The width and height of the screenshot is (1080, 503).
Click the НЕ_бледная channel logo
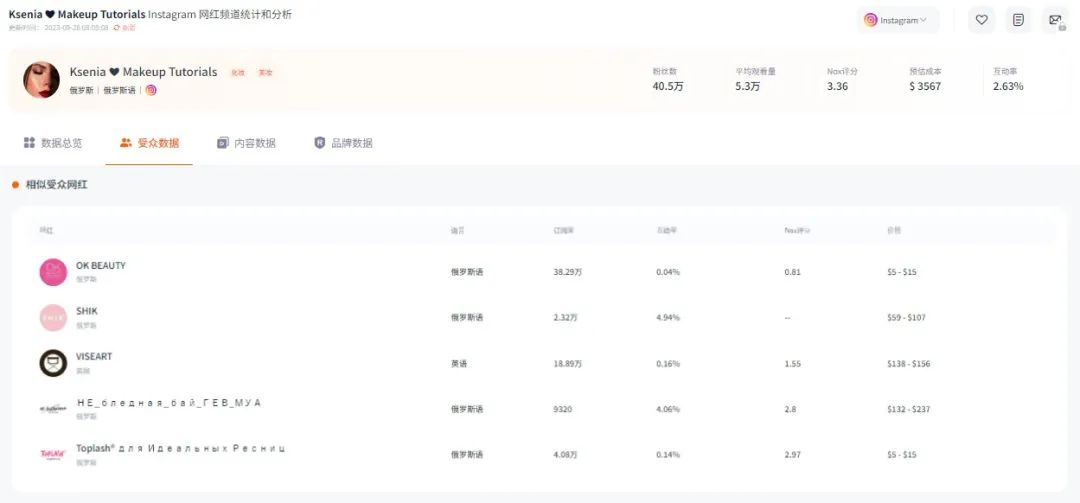point(53,408)
